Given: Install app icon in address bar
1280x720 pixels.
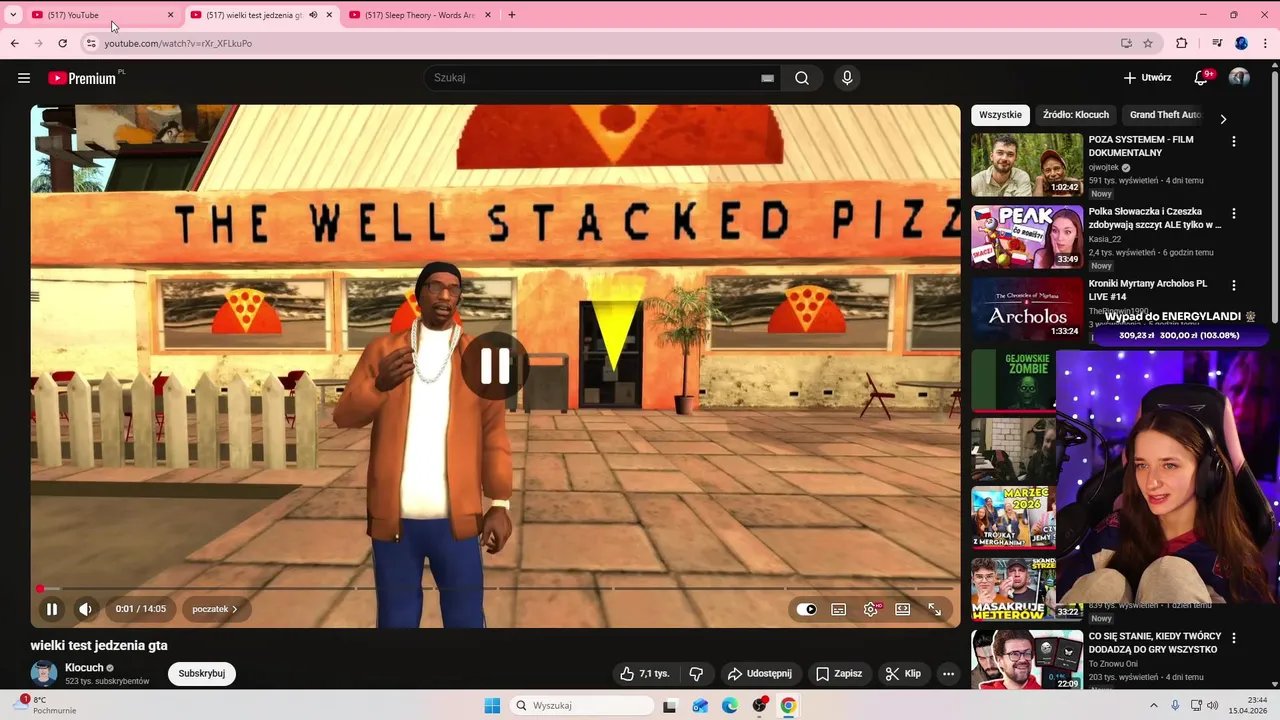Looking at the screenshot, I should [1126, 43].
